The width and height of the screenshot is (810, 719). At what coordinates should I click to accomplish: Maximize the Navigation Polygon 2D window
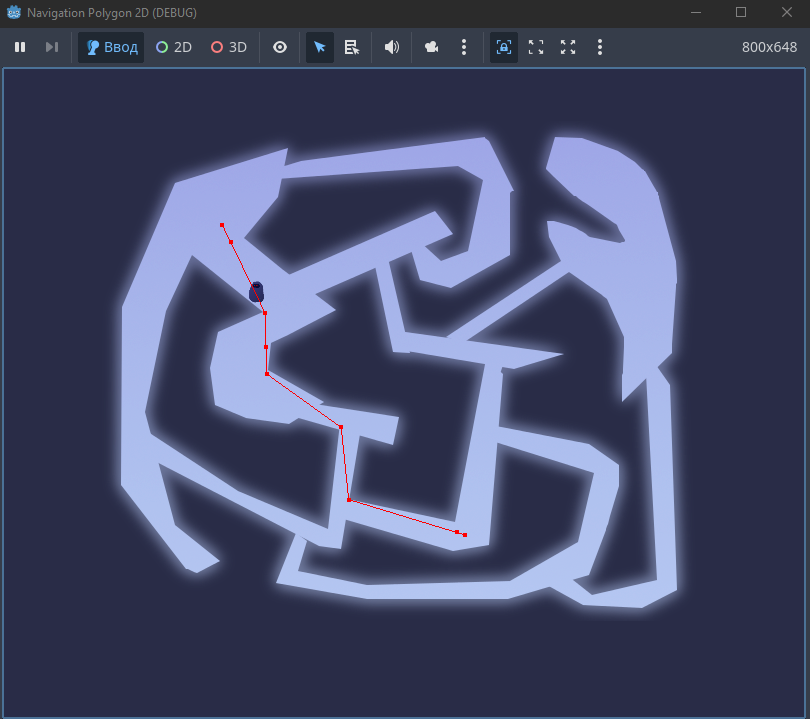[x=741, y=12]
